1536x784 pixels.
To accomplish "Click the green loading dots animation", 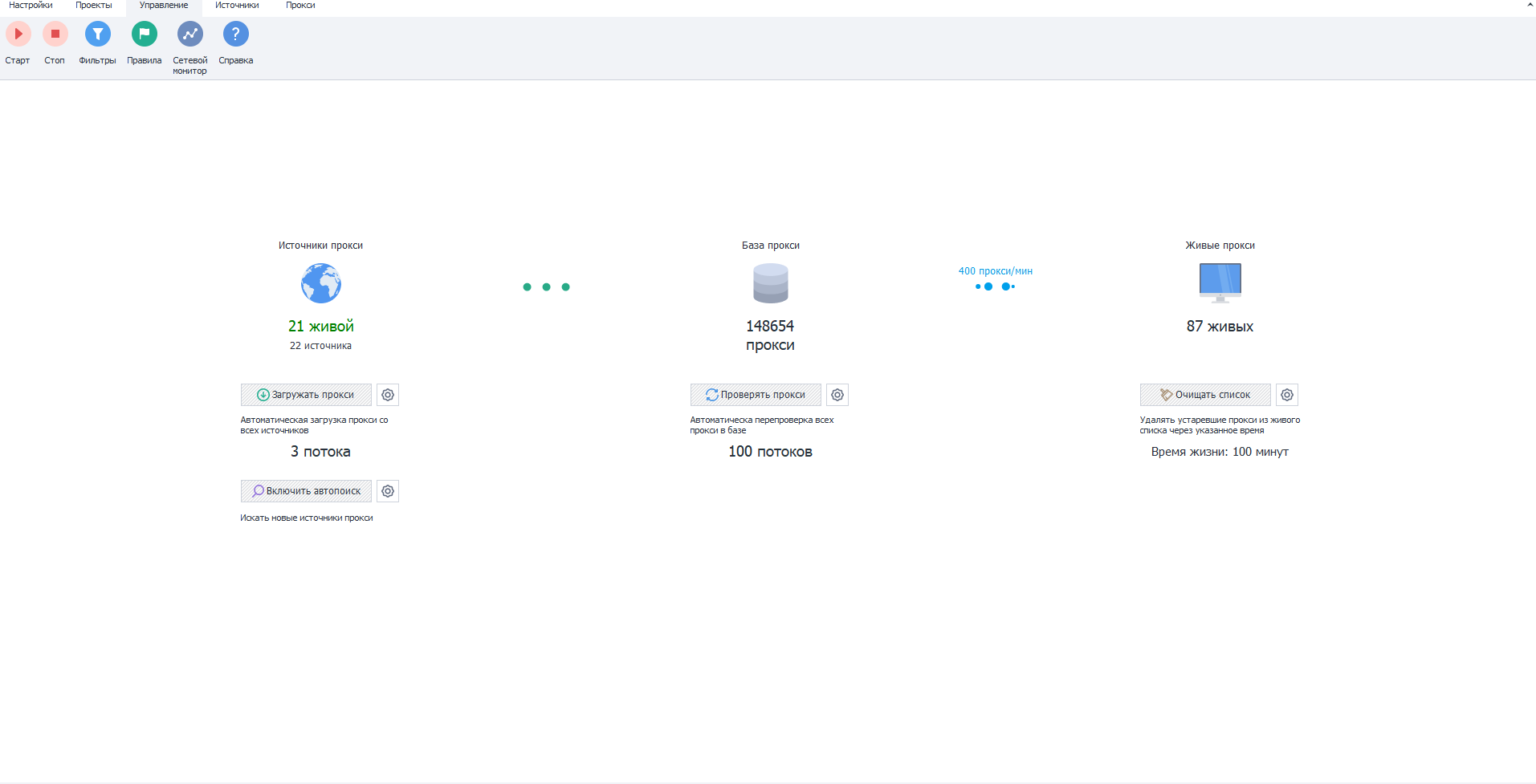I will click(x=546, y=286).
